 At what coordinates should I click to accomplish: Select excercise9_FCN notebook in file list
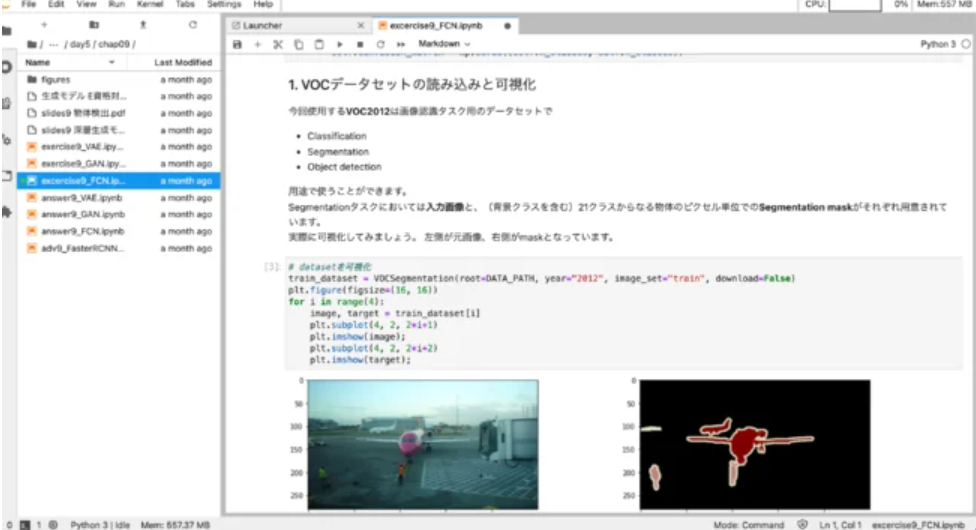coord(119,181)
